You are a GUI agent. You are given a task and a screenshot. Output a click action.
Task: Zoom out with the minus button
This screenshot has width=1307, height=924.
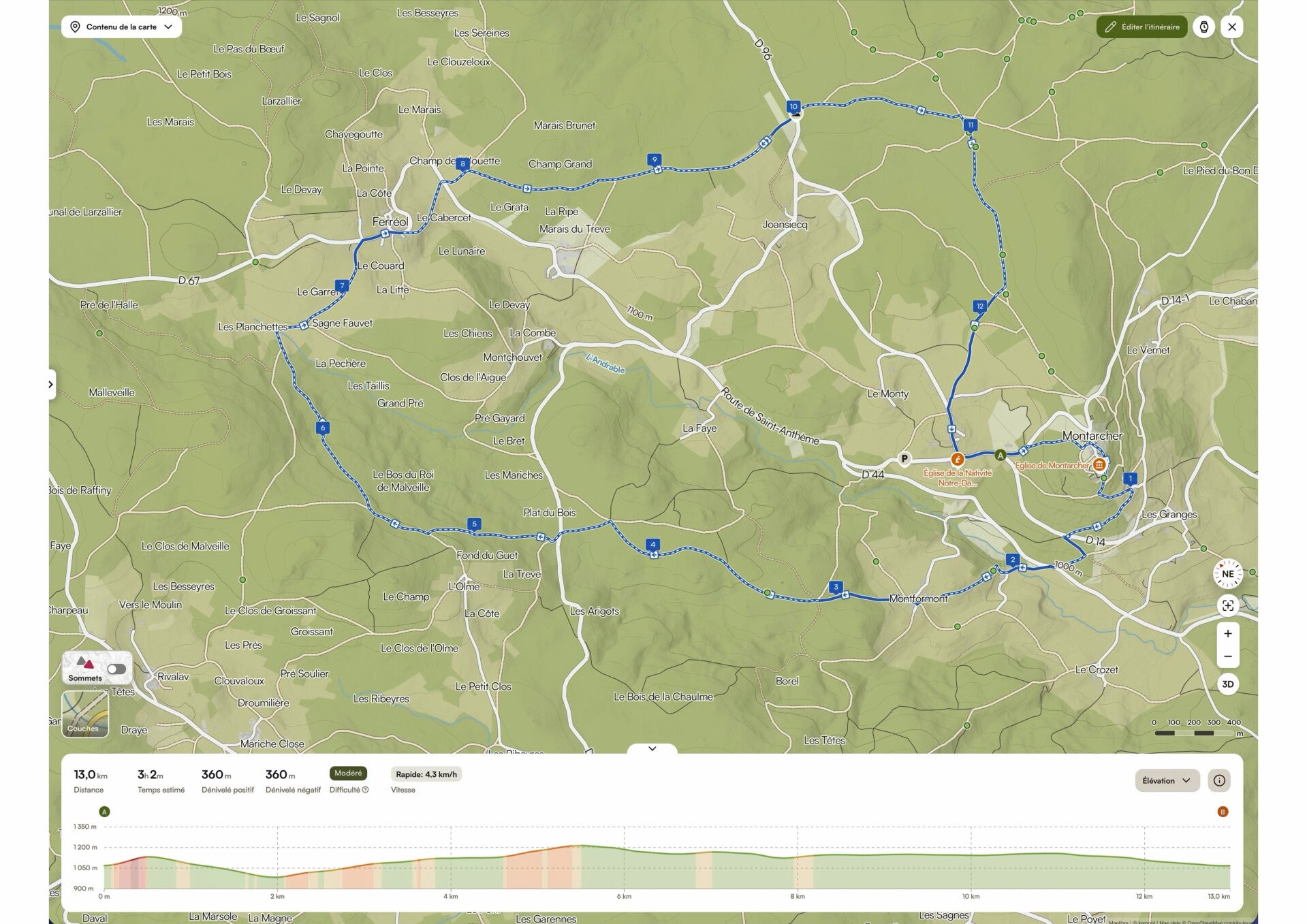1227,656
